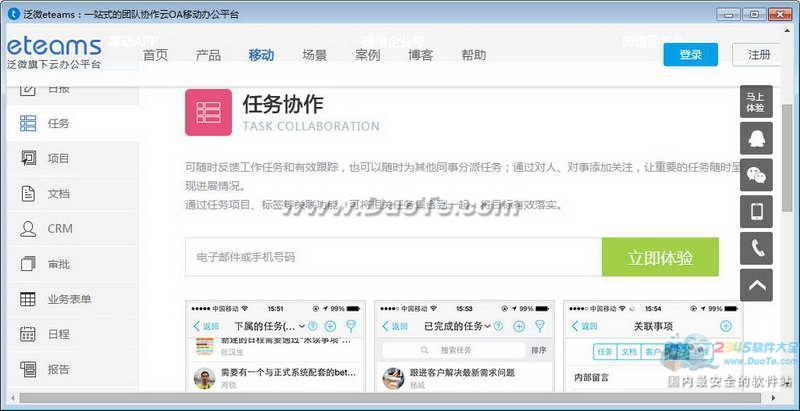Select the 文档 tab in 关联事项 screen

(628, 351)
